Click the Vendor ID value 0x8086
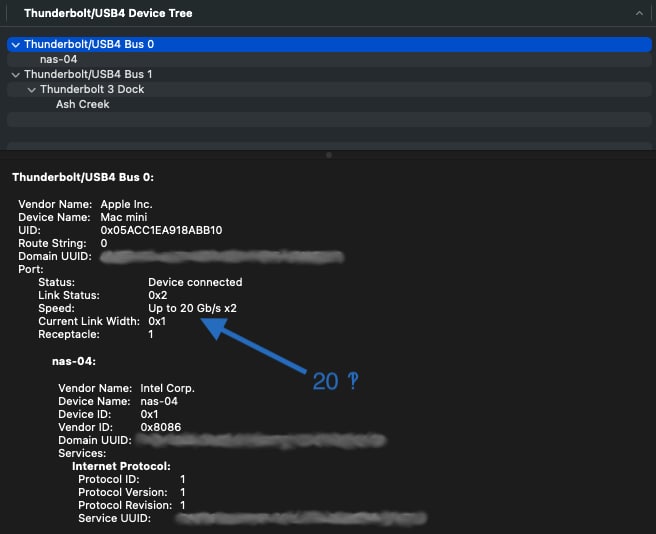This screenshot has height=534, width=656. 161,427
